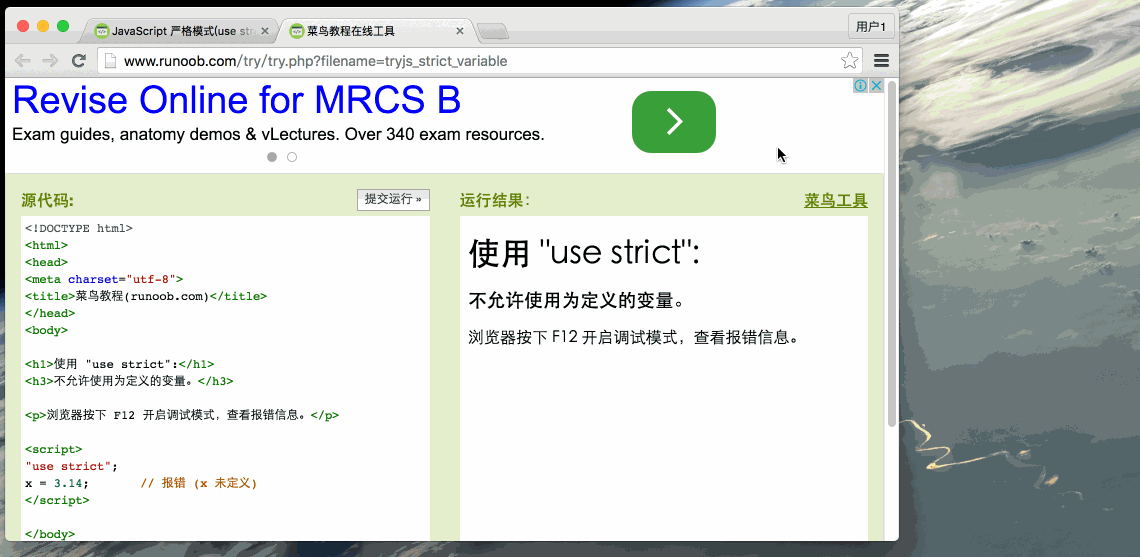Bookmark page with the star icon
1140x557 pixels.
(x=849, y=61)
